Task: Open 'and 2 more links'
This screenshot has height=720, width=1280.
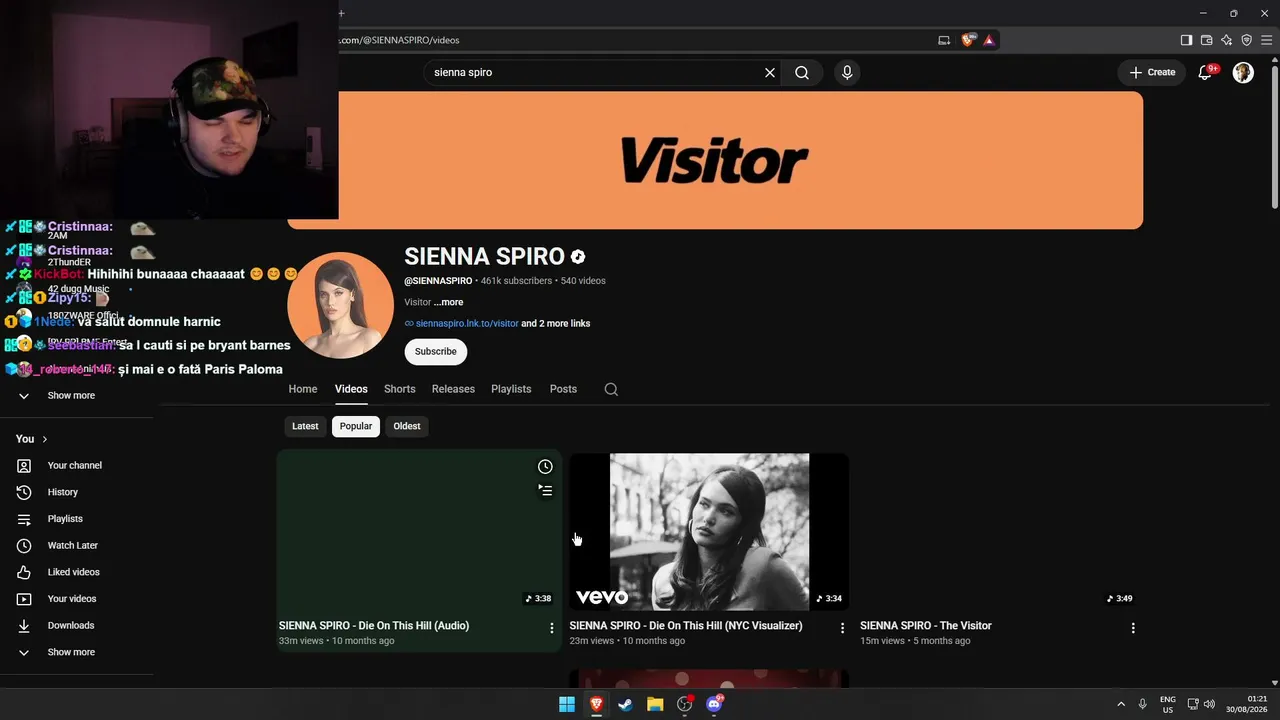Action: click(x=556, y=324)
